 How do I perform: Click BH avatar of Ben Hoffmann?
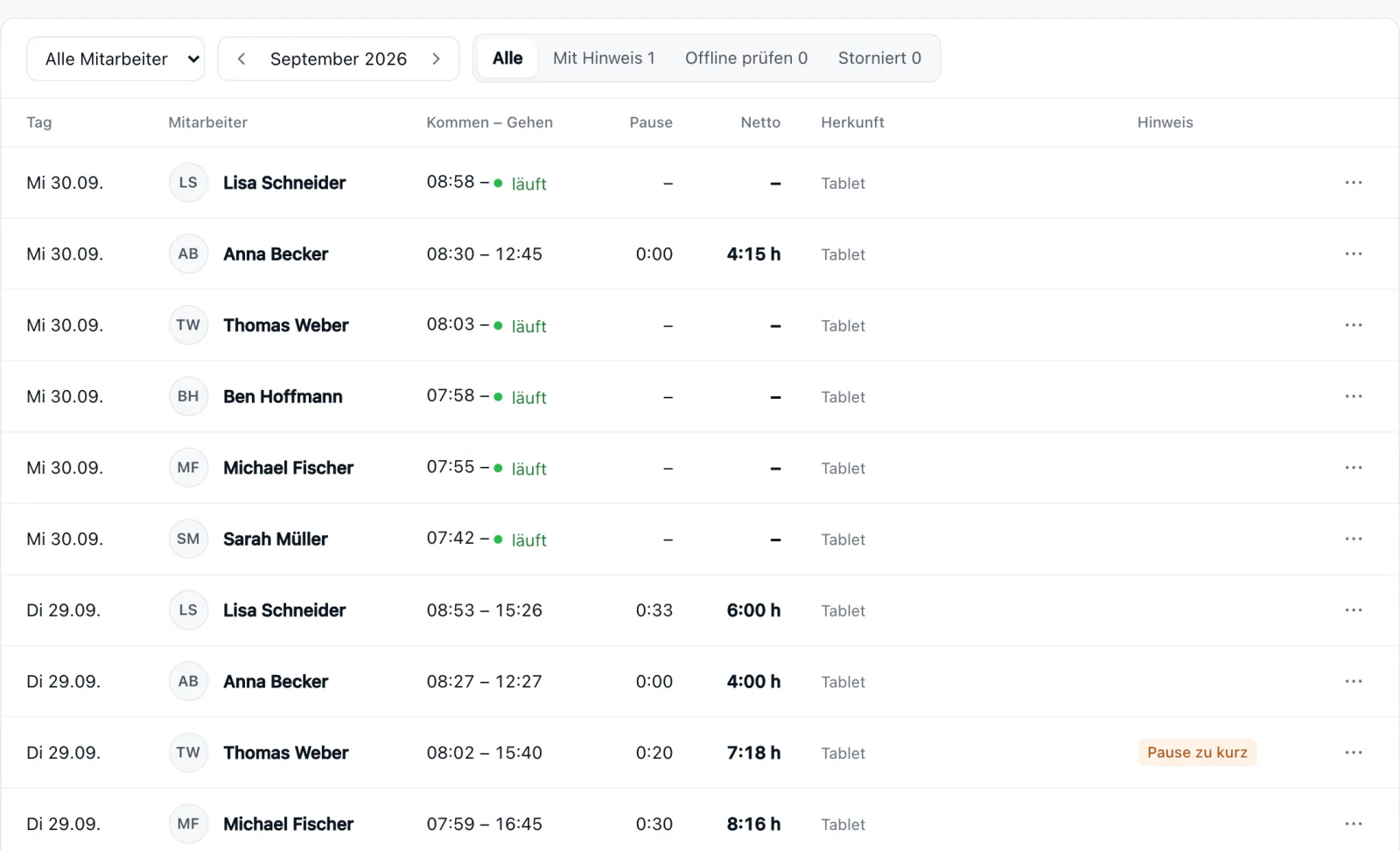click(188, 396)
